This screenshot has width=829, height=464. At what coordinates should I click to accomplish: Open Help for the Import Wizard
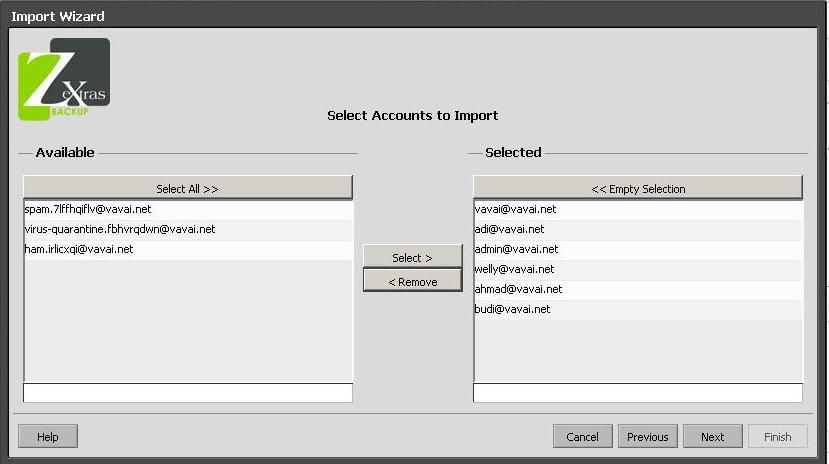point(48,437)
